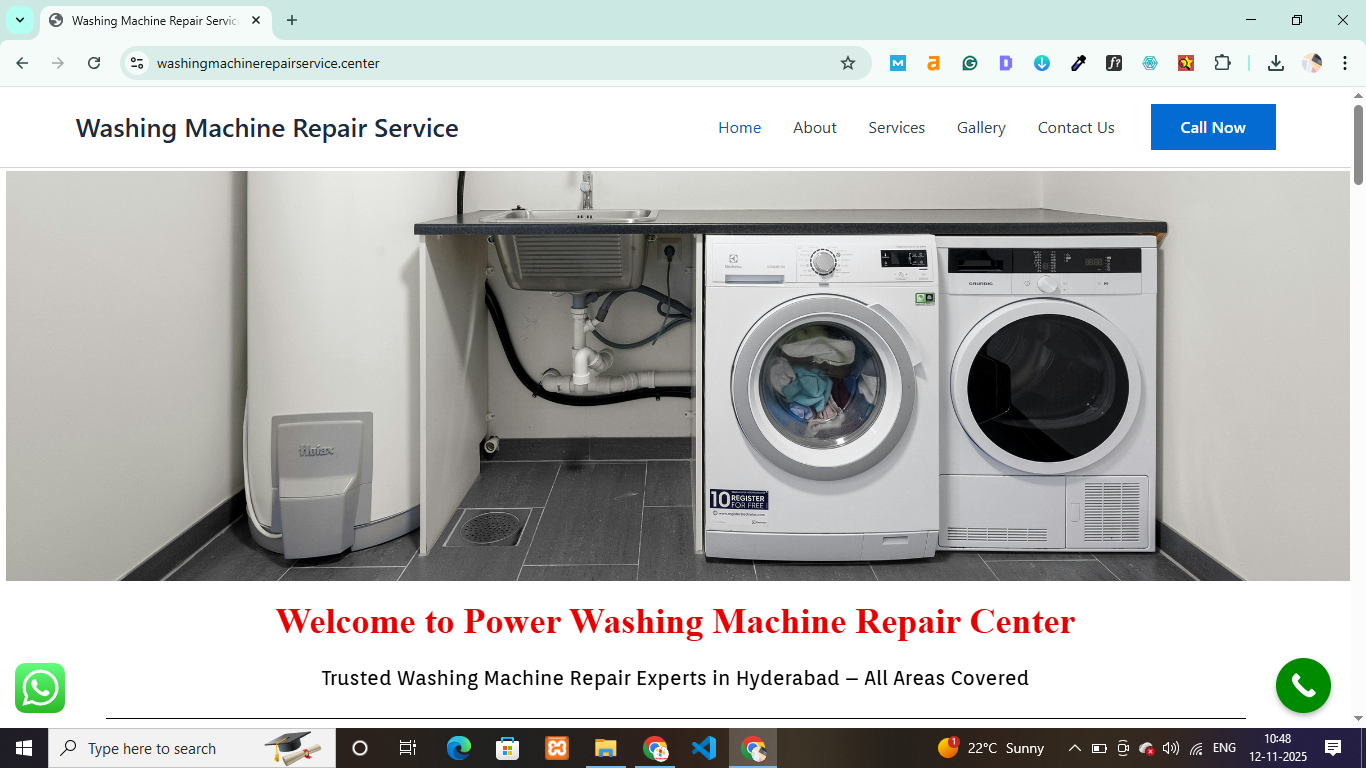
Task: Show hidden system tray icons chevron
Action: click(1075, 748)
